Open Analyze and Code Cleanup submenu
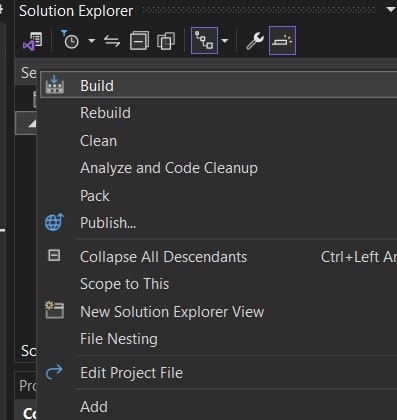Screen dimensions: 397x420 coord(169,168)
